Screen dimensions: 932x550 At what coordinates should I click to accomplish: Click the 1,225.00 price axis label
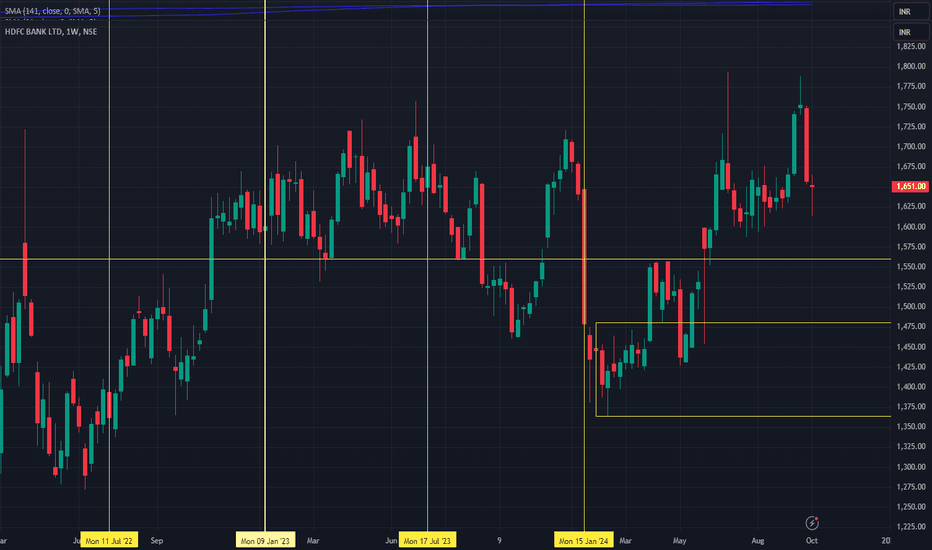[911, 526]
